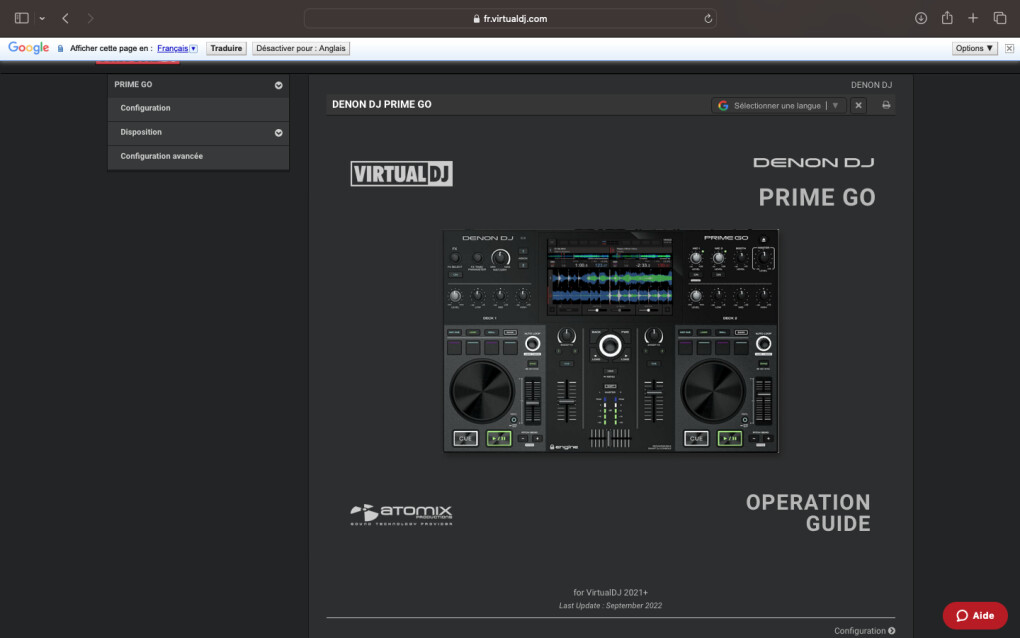Click the DENON DJ PRIME GO title
The height and width of the screenshot is (638, 1020).
(382, 105)
